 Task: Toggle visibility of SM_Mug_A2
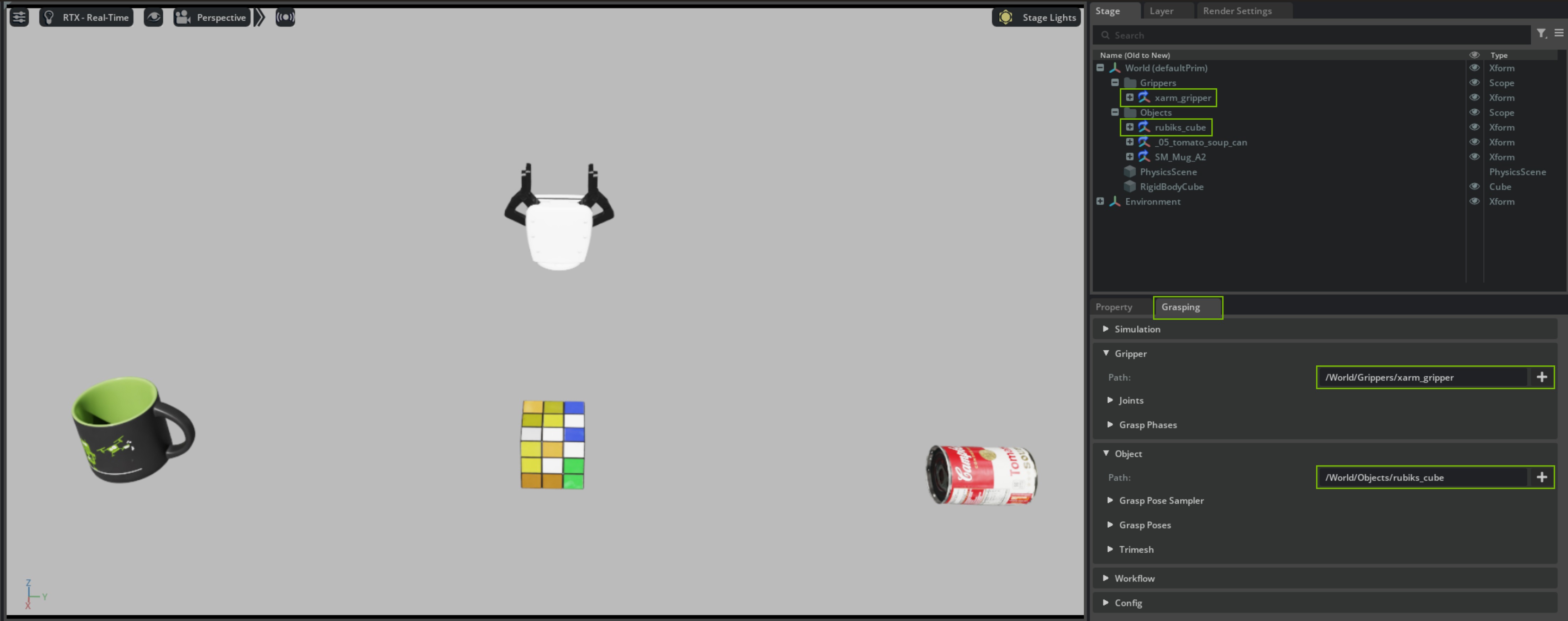tap(1474, 156)
